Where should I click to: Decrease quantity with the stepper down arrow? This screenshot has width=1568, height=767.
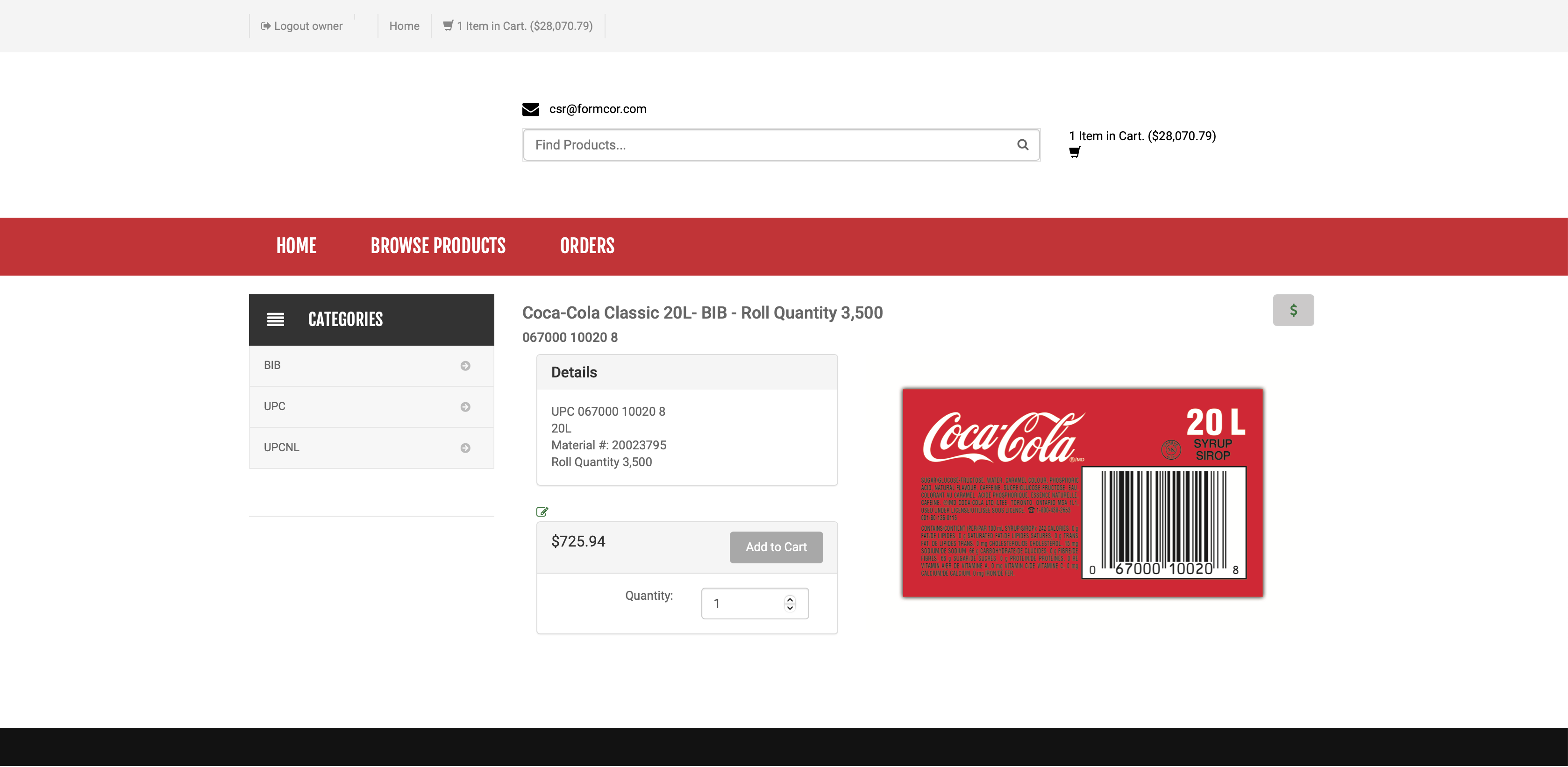790,608
